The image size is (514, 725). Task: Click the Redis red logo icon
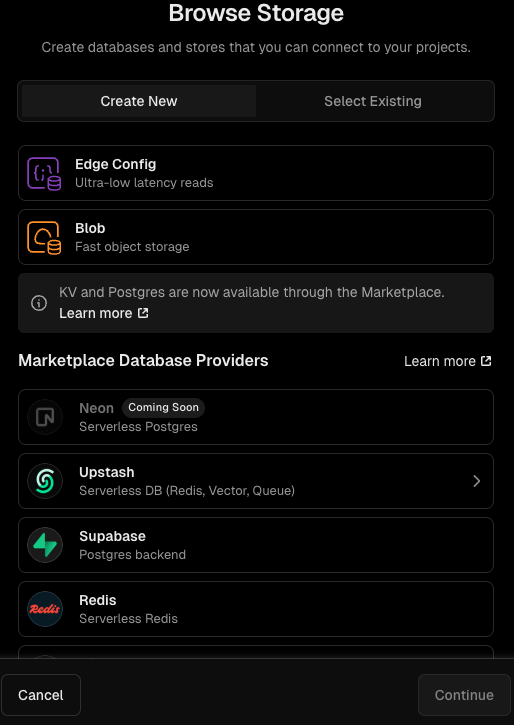pos(45,609)
